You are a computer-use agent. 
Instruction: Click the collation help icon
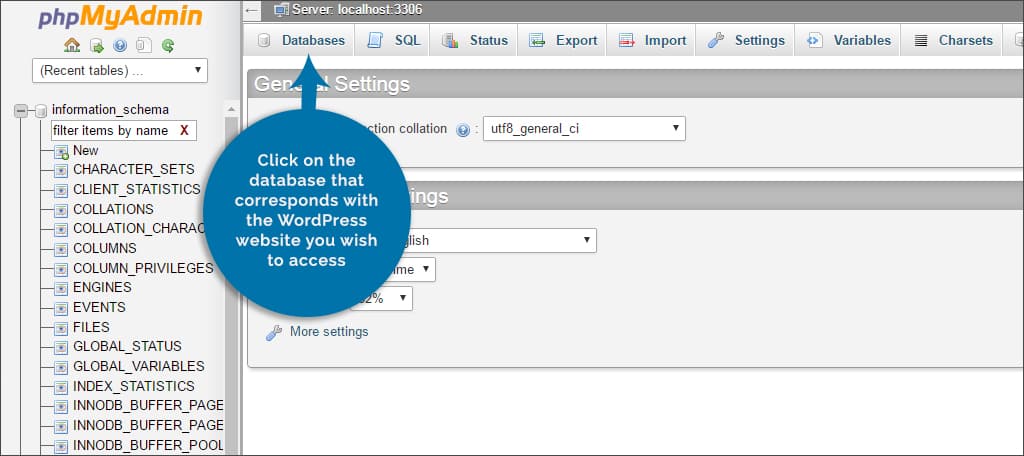click(462, 129)
